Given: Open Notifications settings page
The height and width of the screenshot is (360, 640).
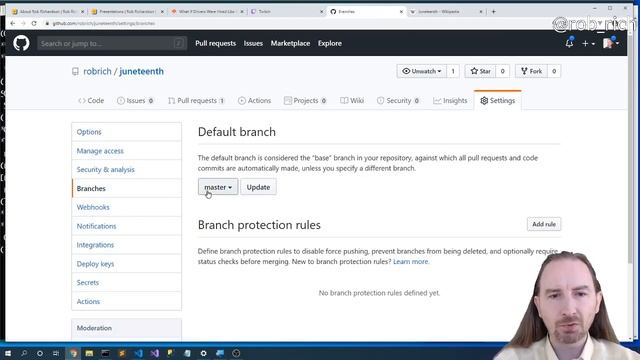Looking at the screenshot, I should pyautogui.click(x=127, y=226).
